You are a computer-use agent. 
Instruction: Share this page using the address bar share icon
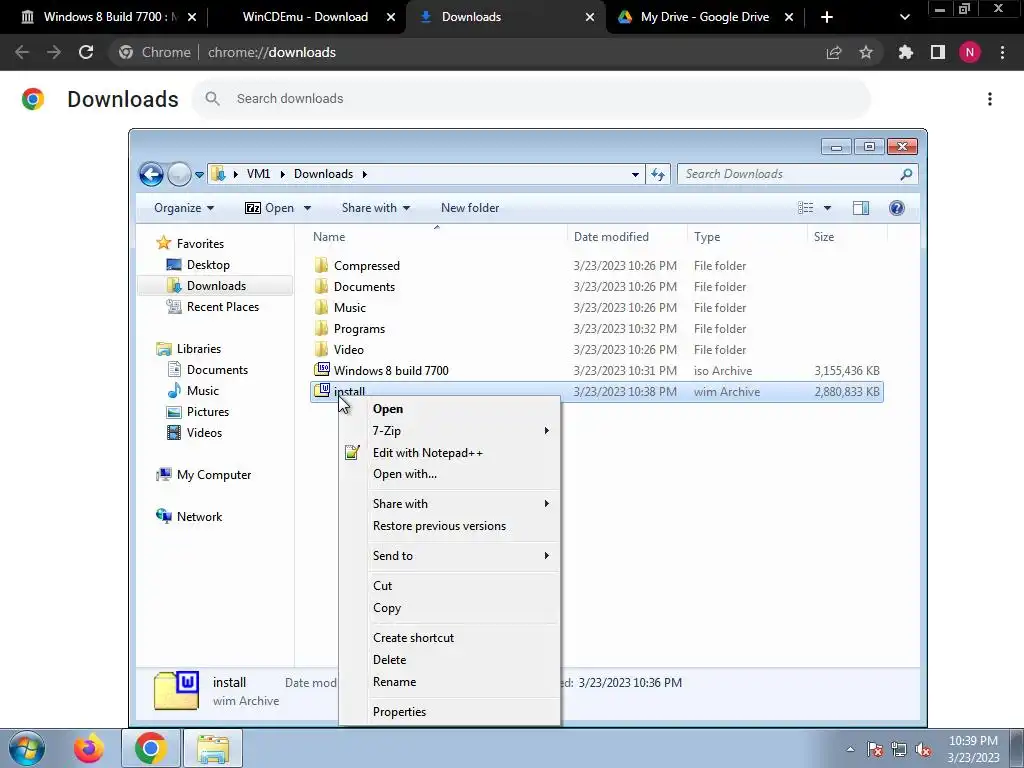[834, 52]
